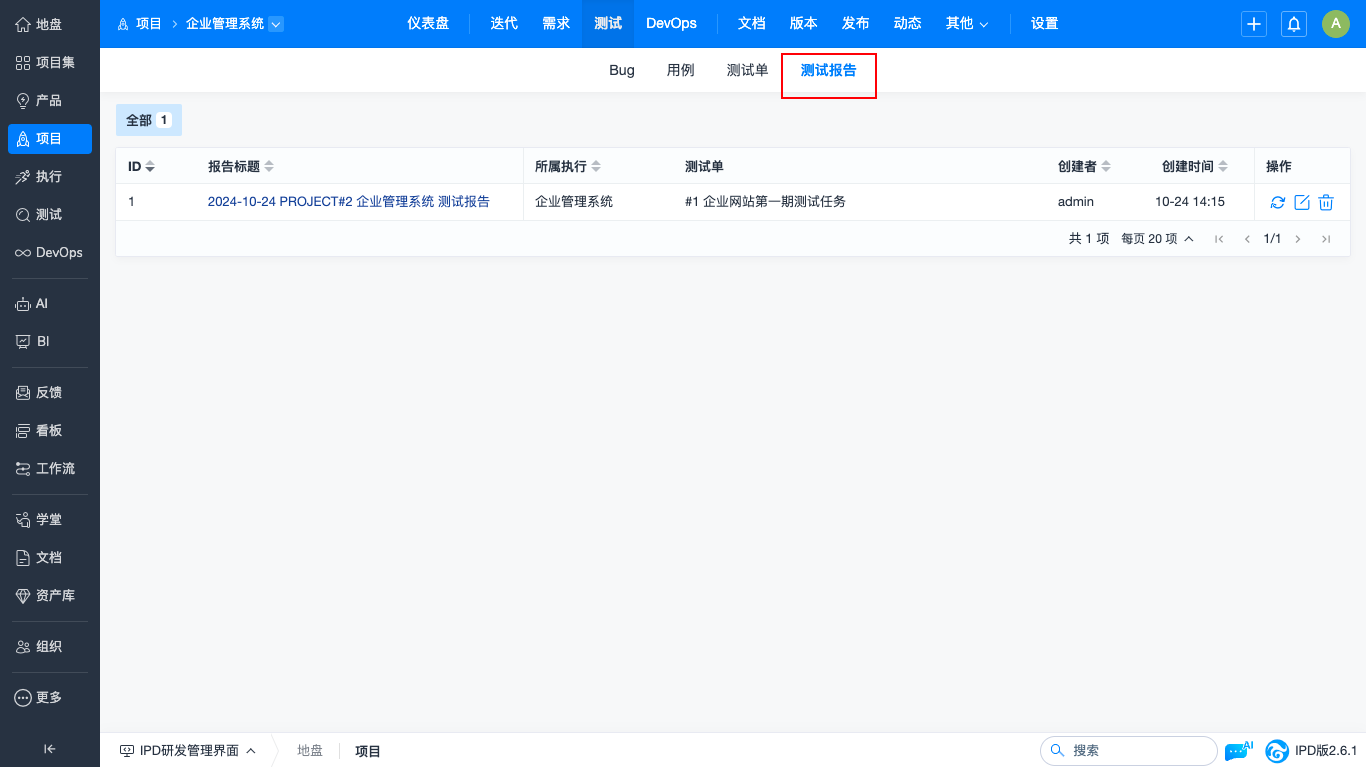Edit the test report with the pencil icon
Screen dimensions: 1366x767
[x=1302, y=202]
